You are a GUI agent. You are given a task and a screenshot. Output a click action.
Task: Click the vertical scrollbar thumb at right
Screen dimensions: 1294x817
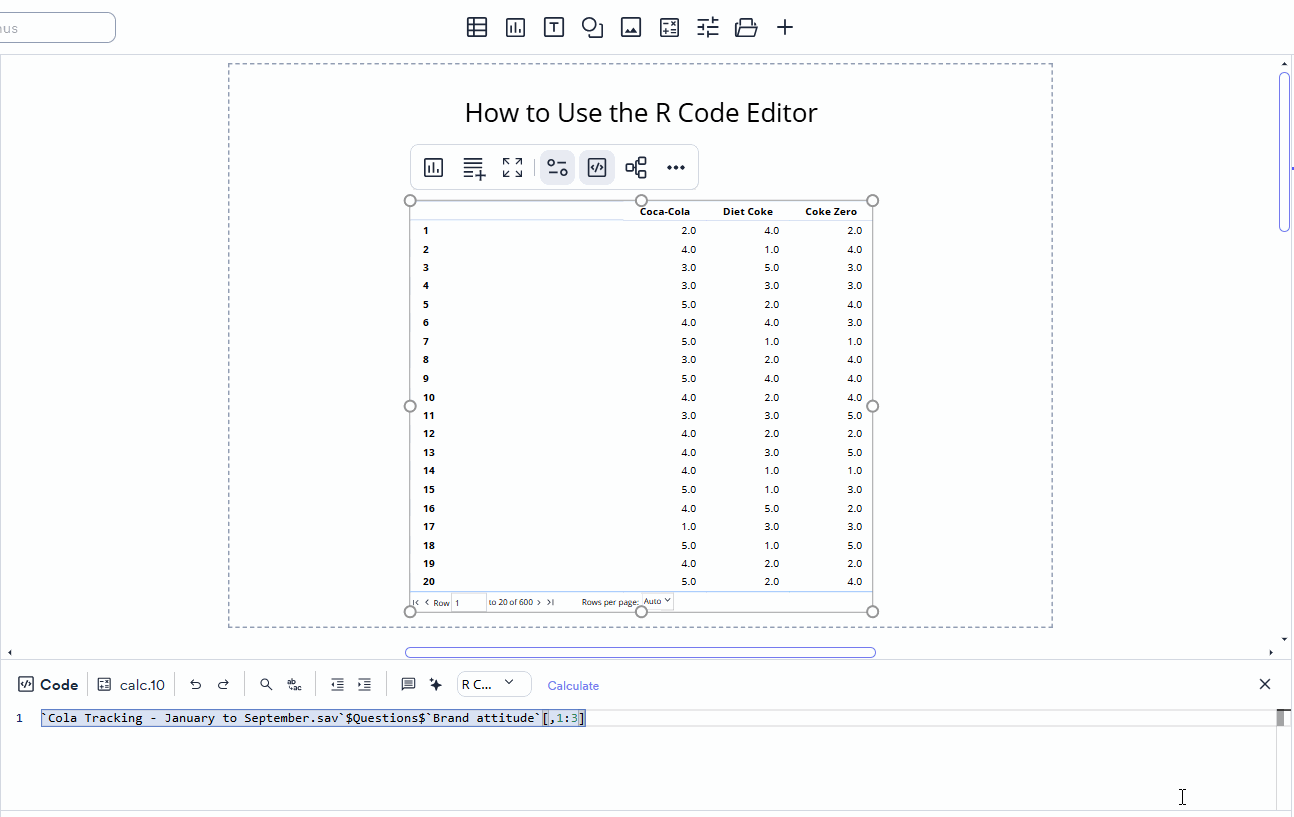(1285, 152)
